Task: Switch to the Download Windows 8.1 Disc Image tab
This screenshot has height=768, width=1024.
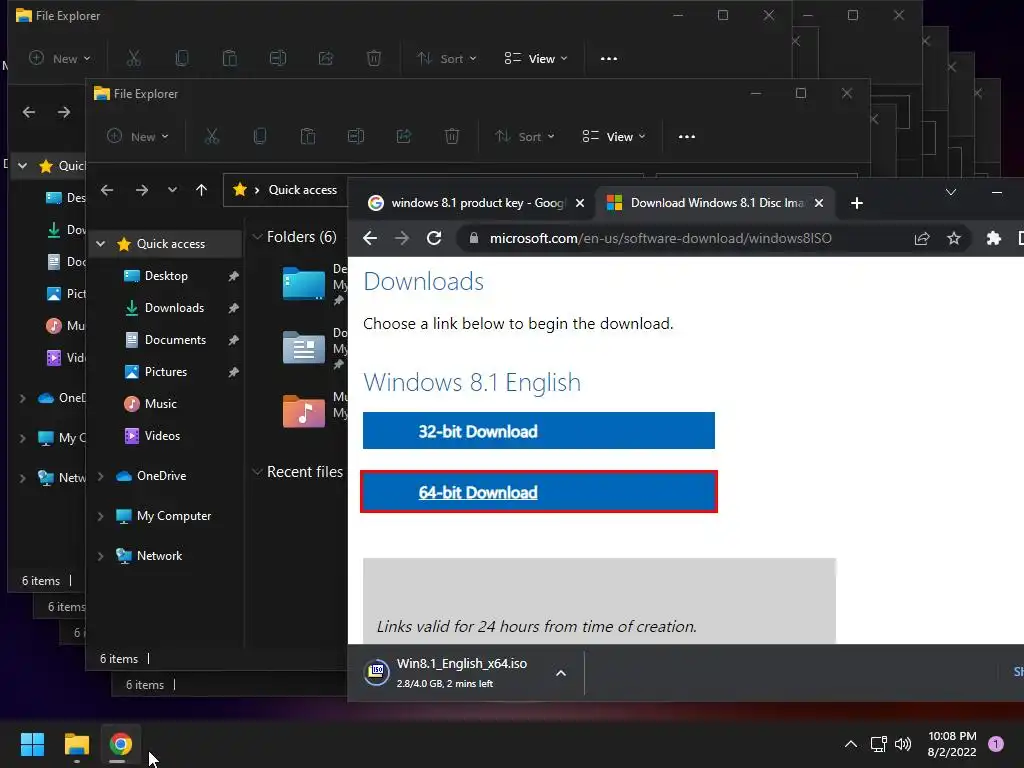Action: pyautogui.click(x=715, y=203)
